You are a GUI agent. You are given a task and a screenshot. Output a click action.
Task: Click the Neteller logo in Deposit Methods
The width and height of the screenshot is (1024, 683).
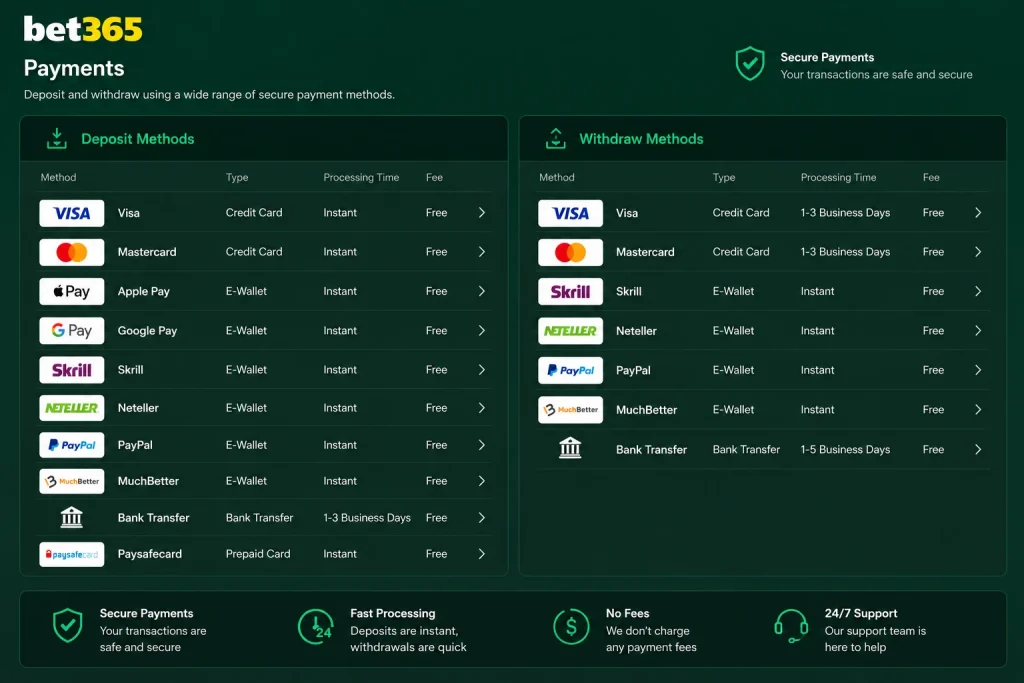72,408
